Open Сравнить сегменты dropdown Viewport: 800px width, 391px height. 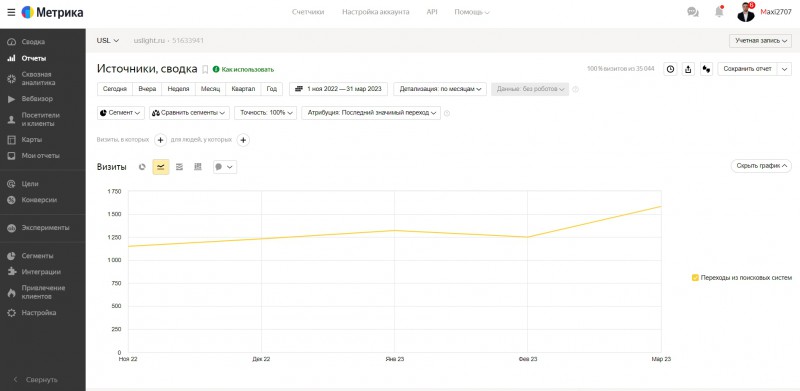point(189,113)
